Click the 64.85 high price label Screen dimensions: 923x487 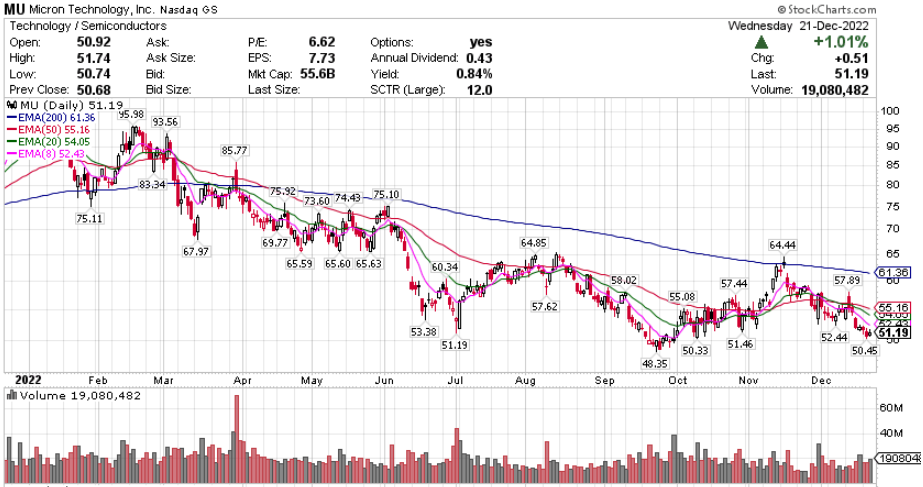coord(533,243)
